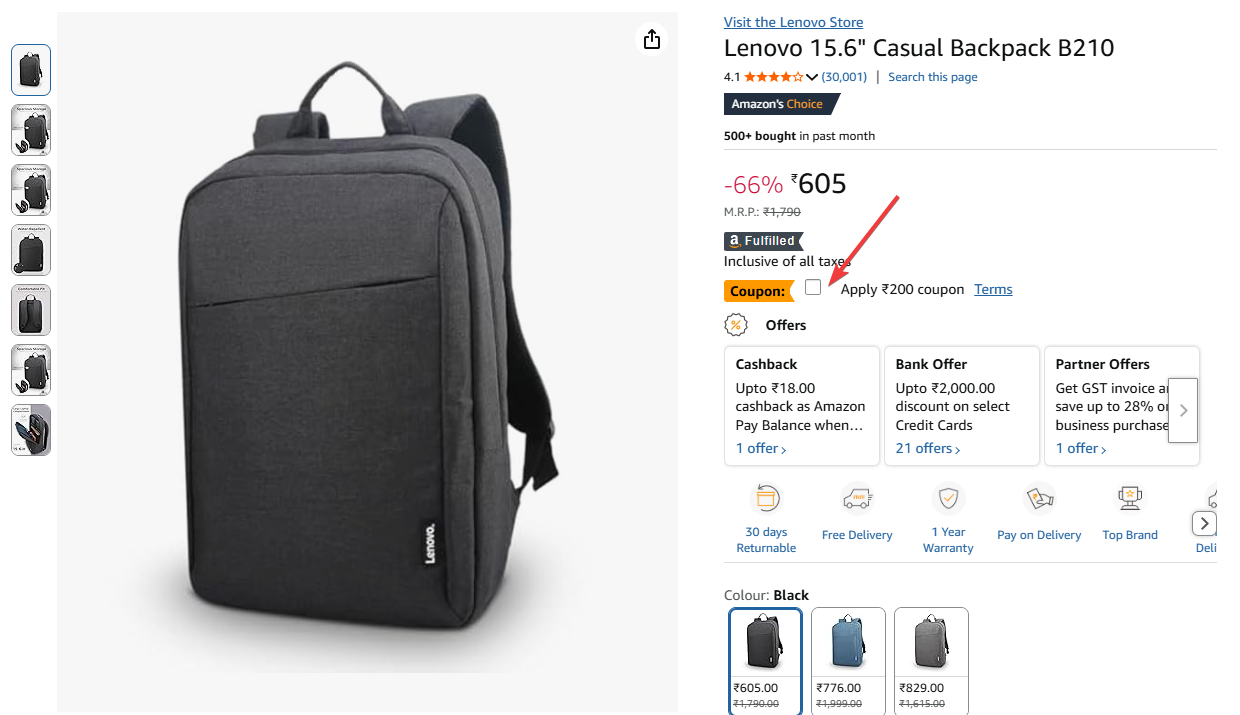The image size is (1240, 715).
Task: Expand the star rating dropdown chevron
Action: 812,77
